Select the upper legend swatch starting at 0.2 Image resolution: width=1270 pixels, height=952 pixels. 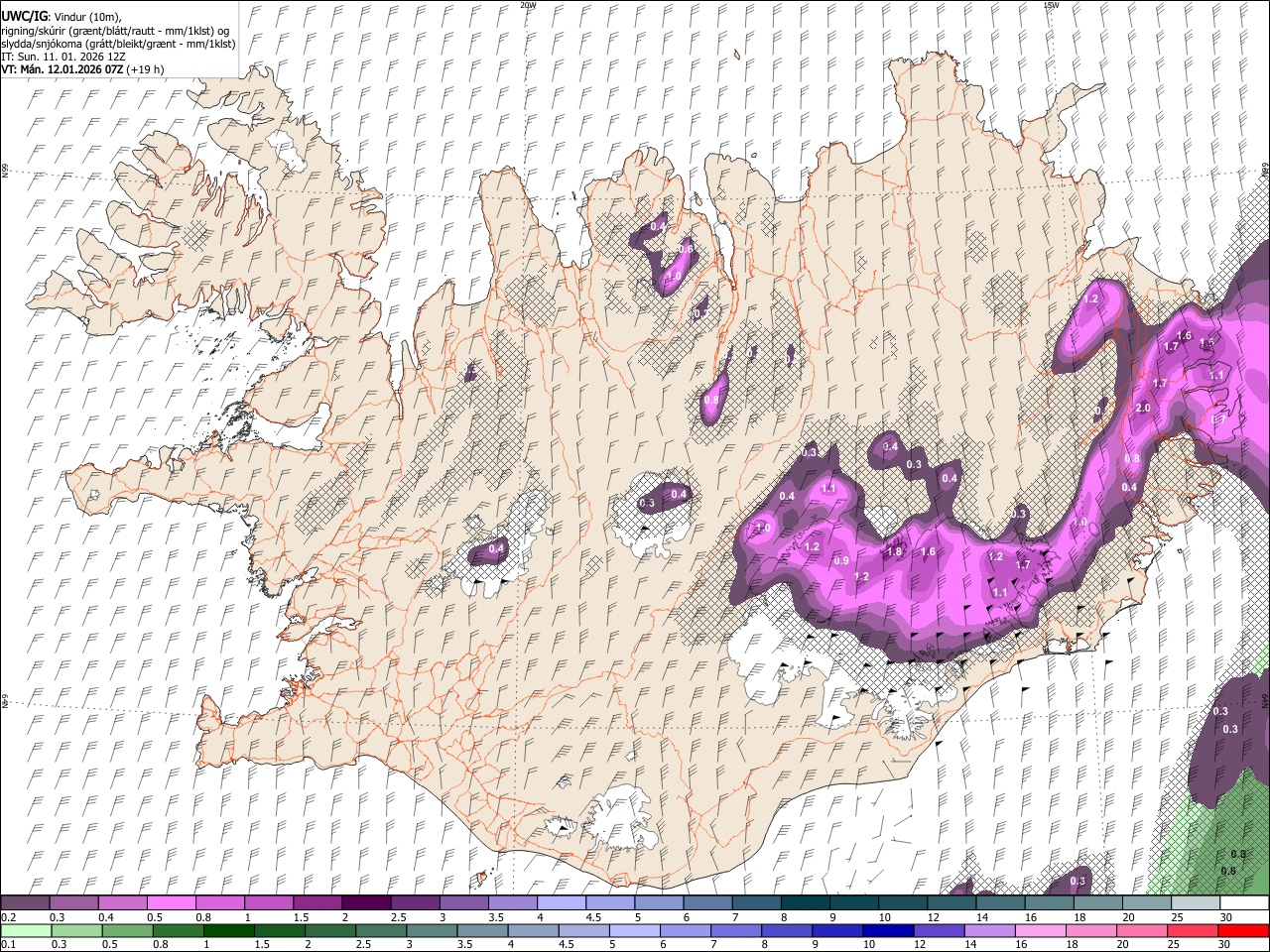click(25, 903)
